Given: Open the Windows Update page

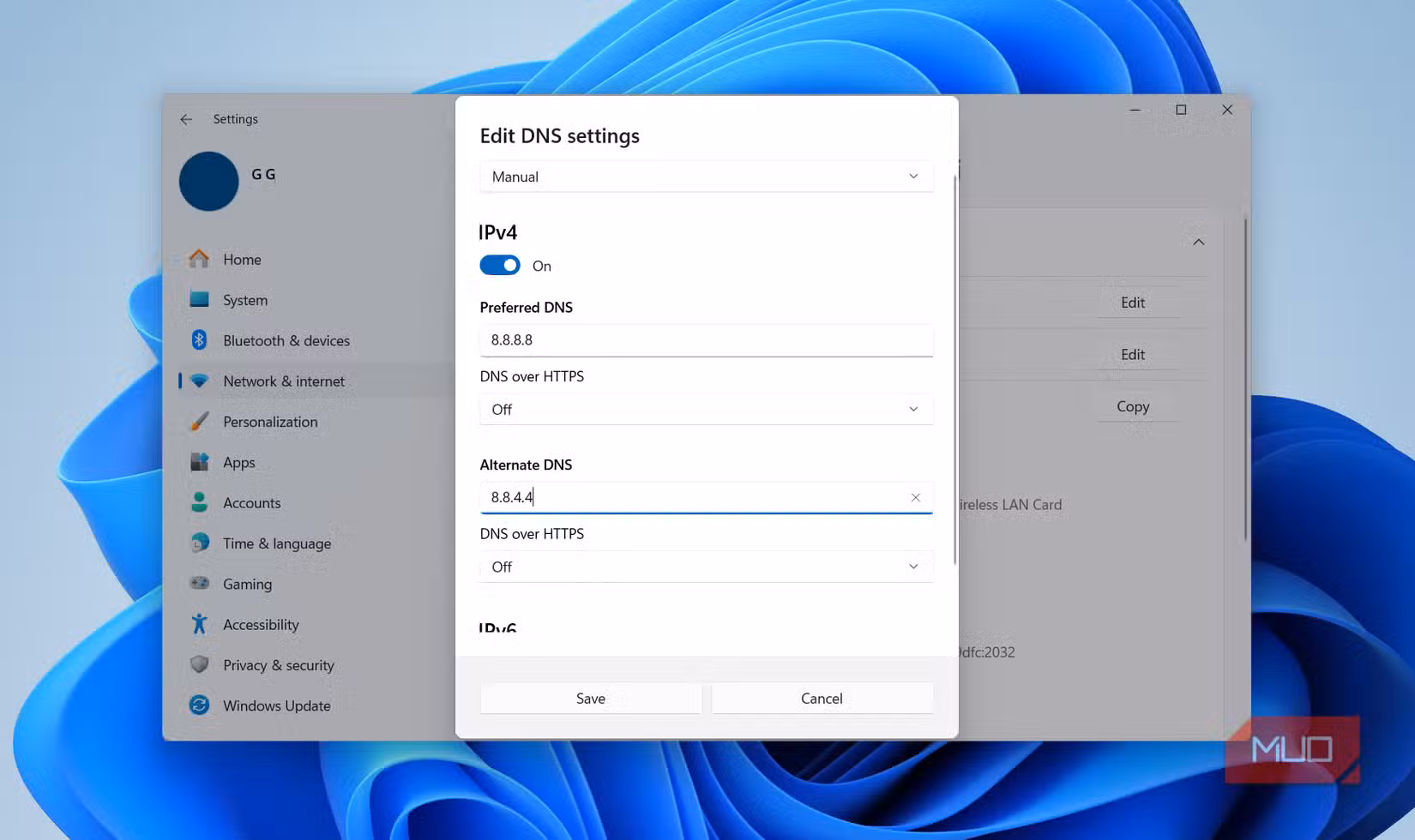Looking at the screenshot, I should (198, 705).
